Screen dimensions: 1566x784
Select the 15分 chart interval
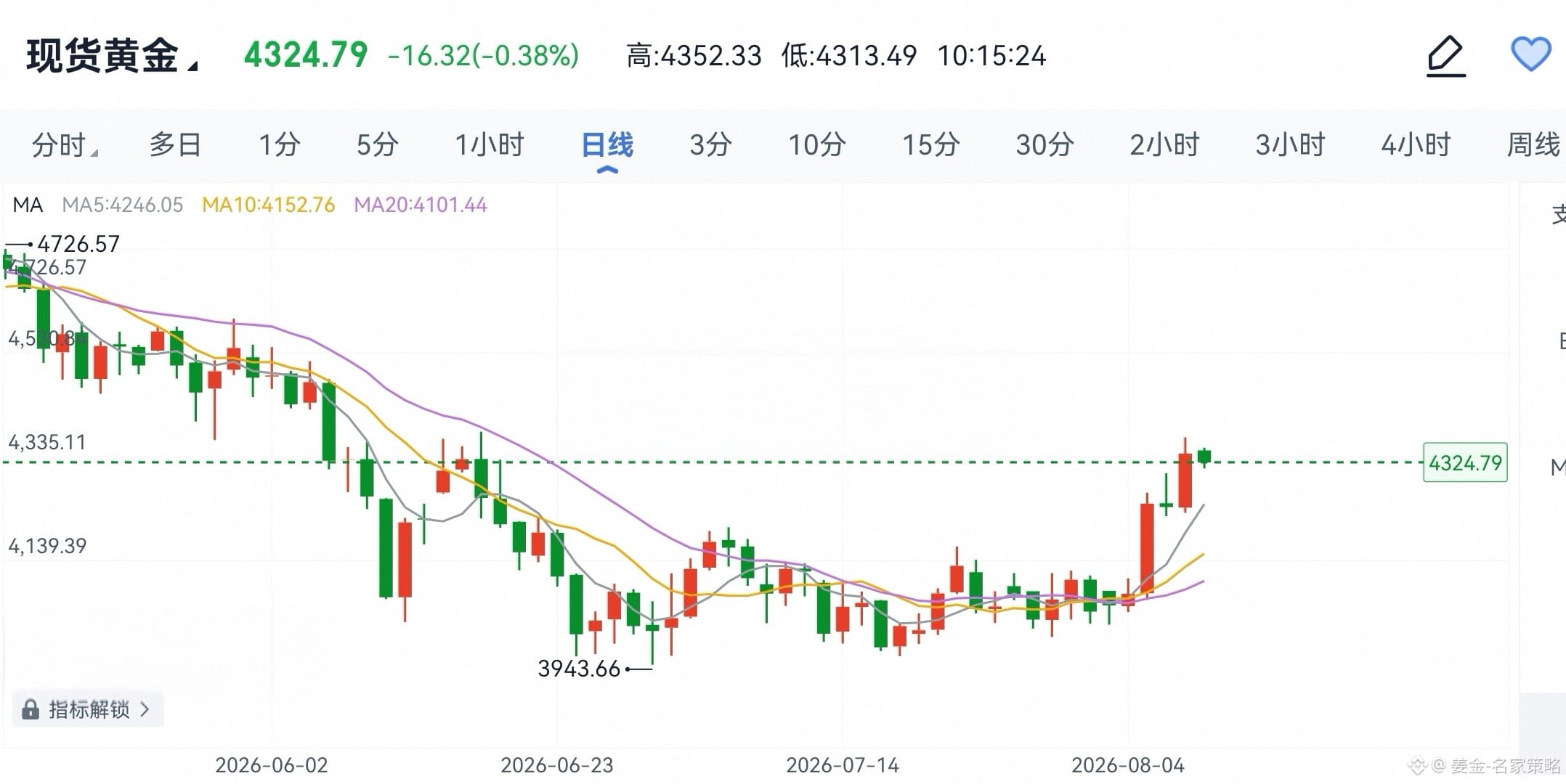931,144
